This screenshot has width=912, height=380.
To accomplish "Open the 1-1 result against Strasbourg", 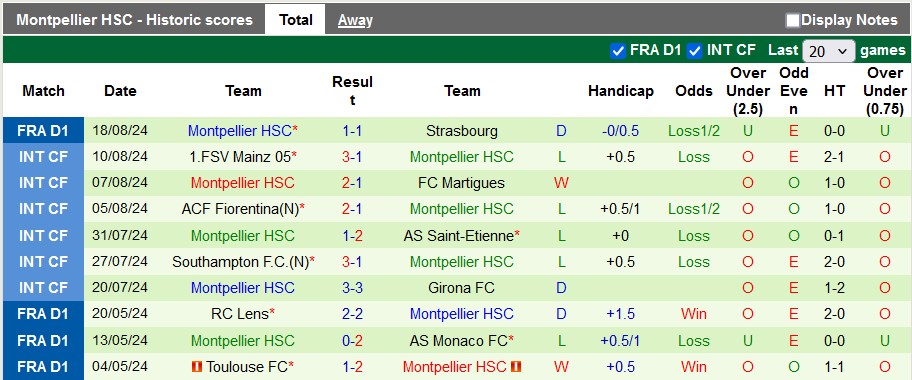I will (352, 131).
